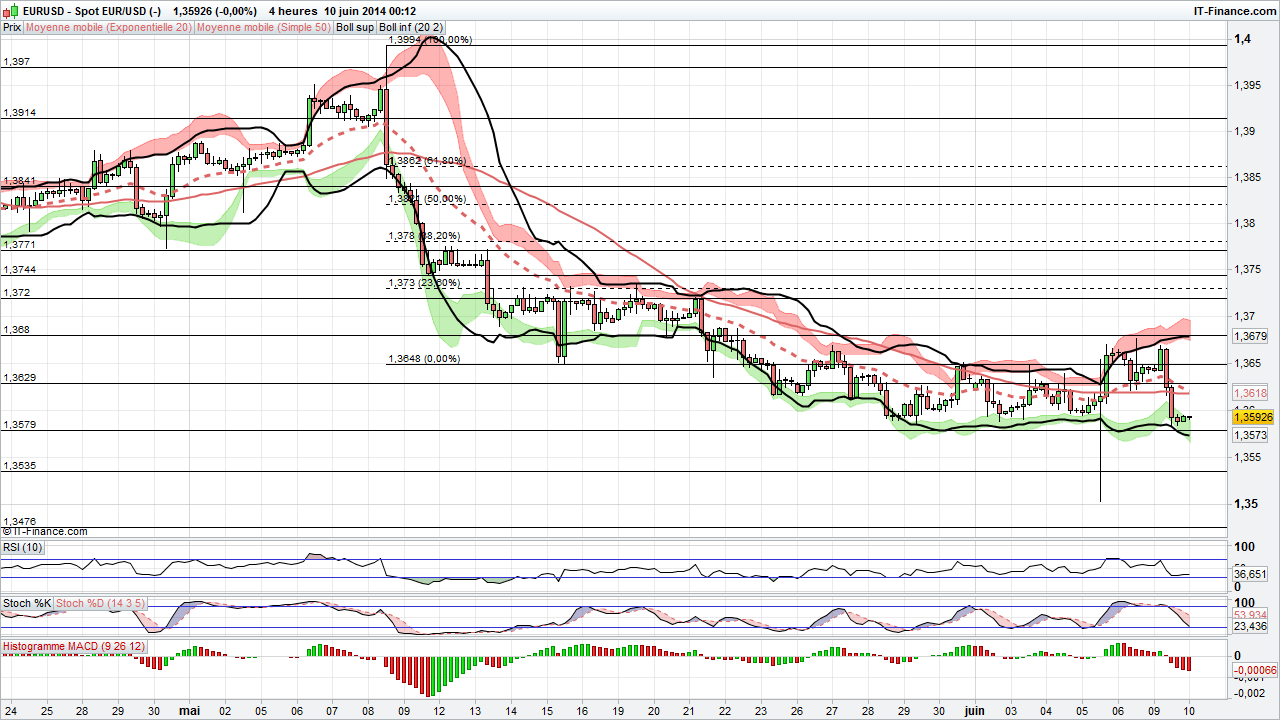
Task: Click the Boll sup indicator label
Action: 354,27
